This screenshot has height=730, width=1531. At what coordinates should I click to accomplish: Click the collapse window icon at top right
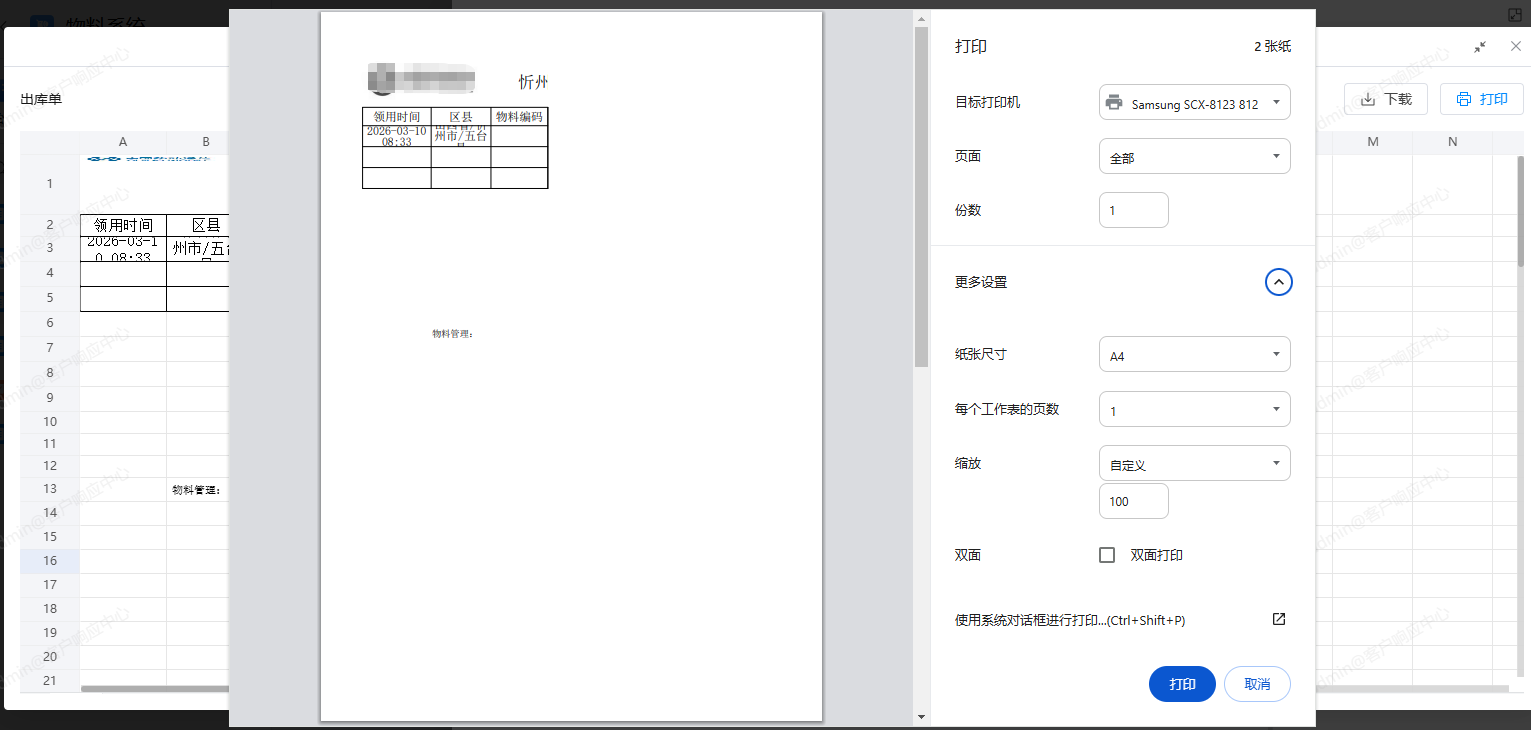(x=1480, y=47)
